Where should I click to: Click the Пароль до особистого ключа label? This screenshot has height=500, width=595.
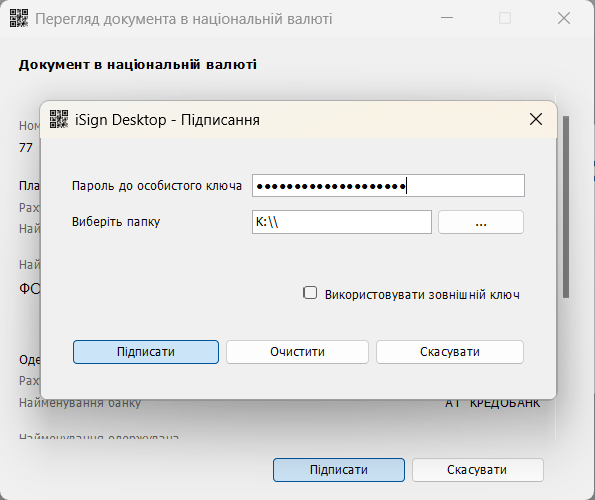click(157, 186)
